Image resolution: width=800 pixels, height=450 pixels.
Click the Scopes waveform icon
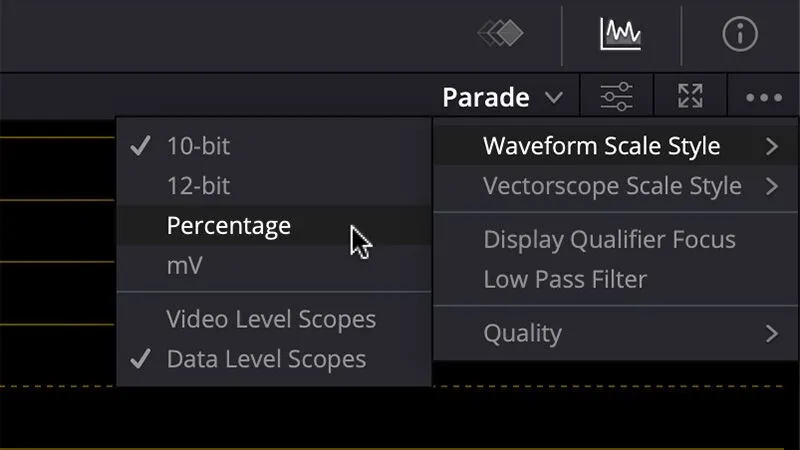tap(620, 34)
